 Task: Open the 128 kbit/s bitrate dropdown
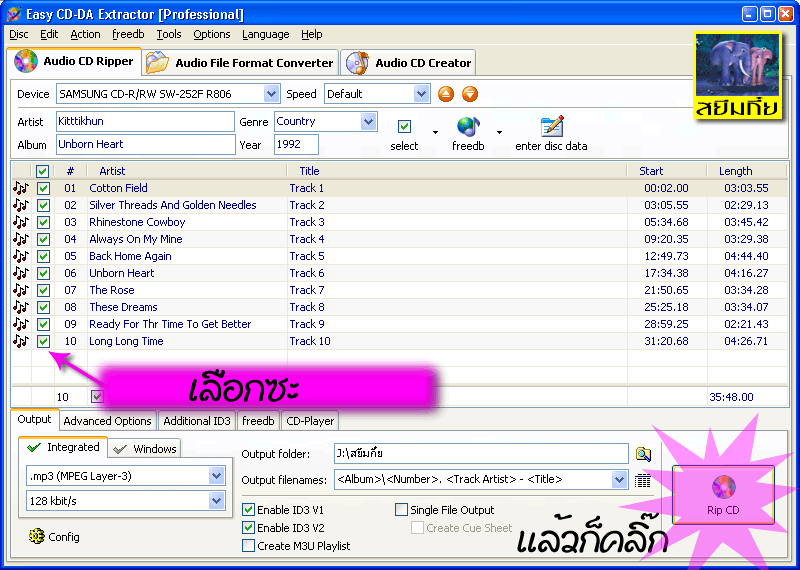point(216,501)
